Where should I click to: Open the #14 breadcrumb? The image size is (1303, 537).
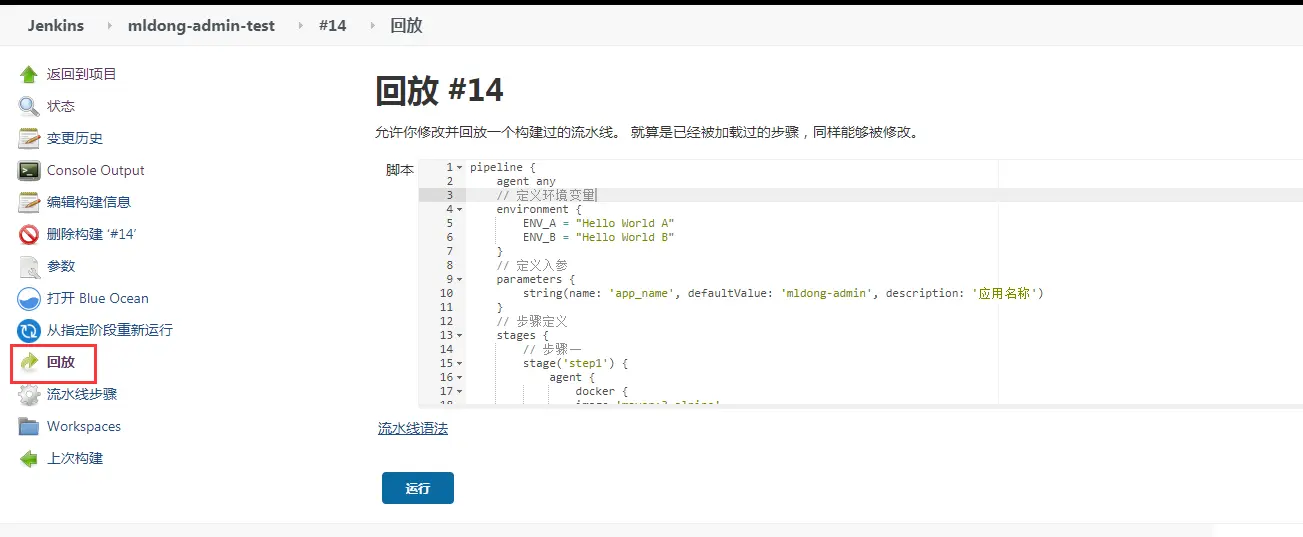[x=333, y=25]
